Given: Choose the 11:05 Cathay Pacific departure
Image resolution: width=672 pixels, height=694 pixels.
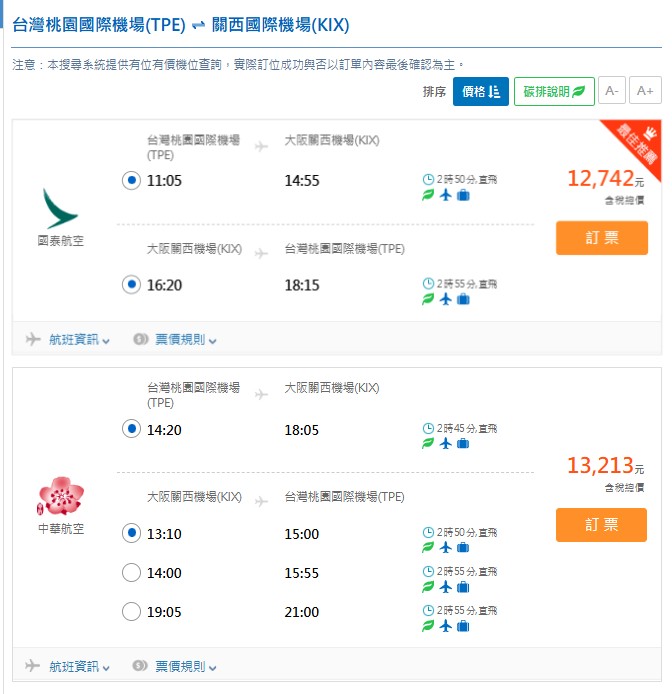Looking at the screenshot, I should (131, 181).
